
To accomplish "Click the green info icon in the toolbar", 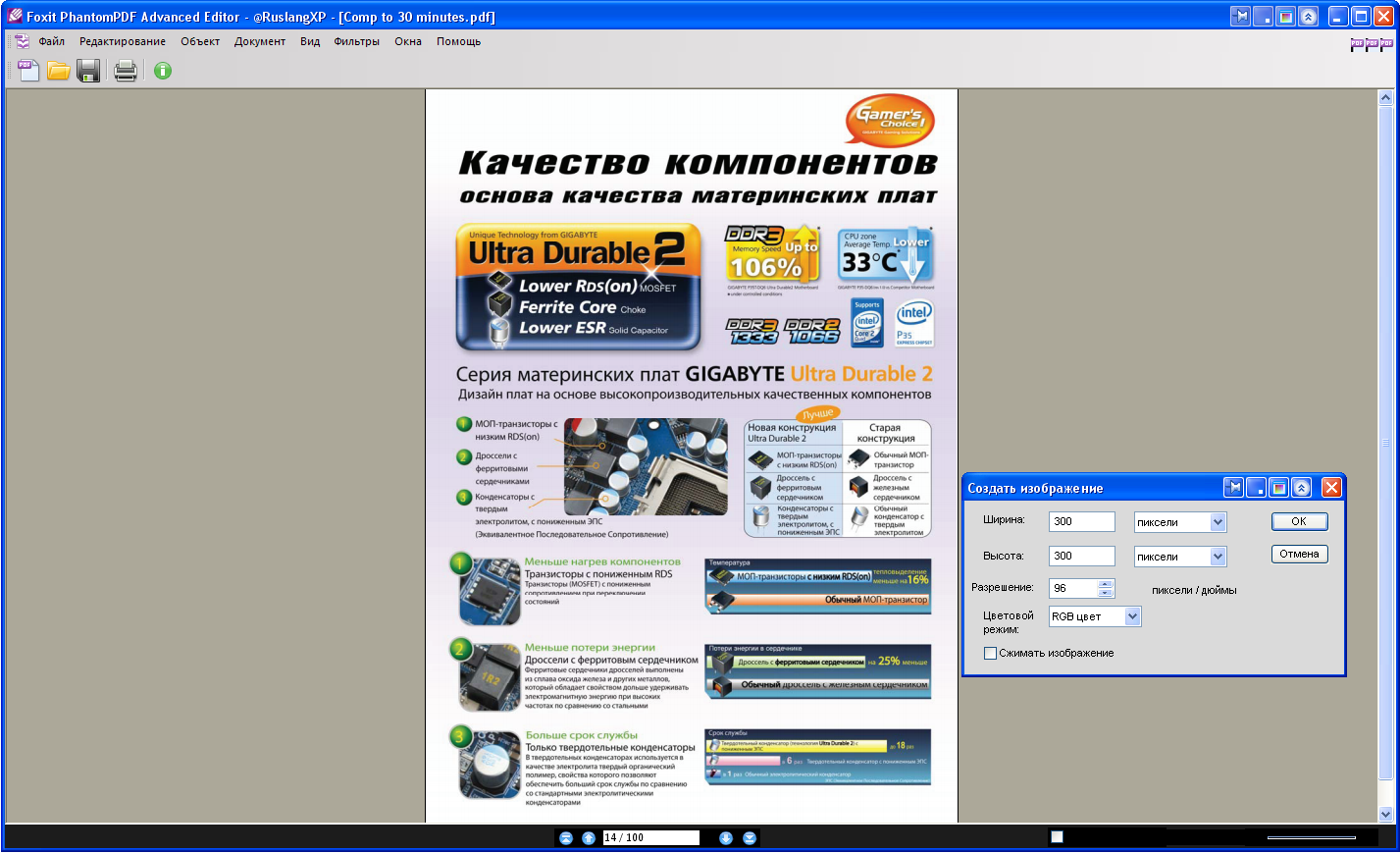I will click(163, 71).
